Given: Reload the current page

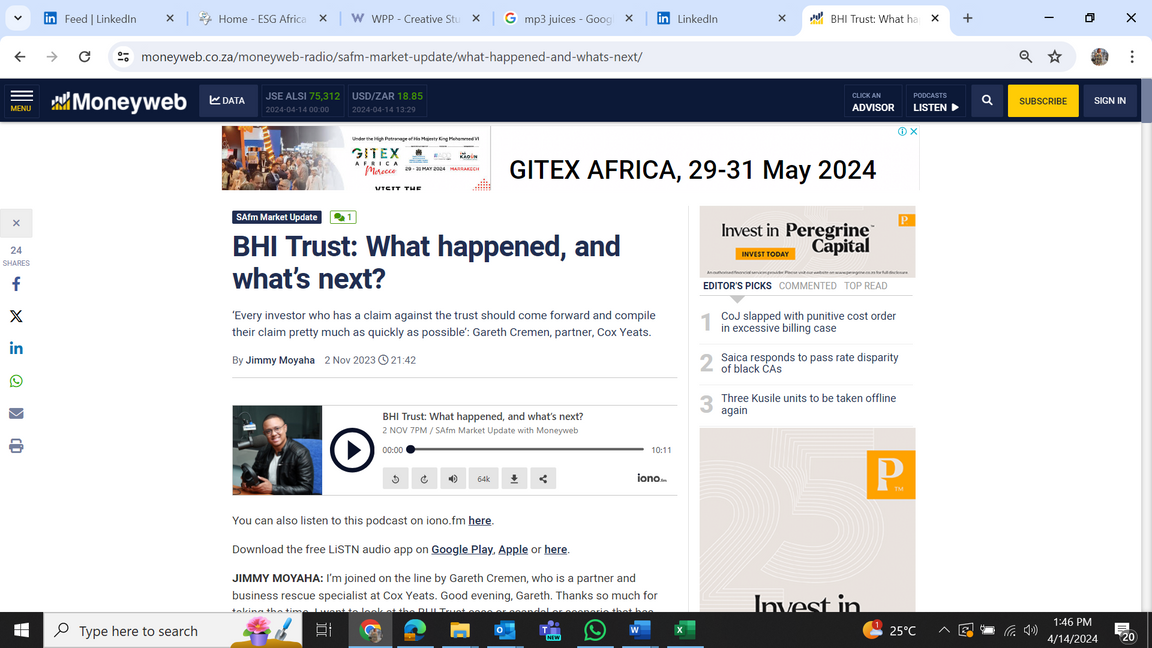Looking at the screenshot, I should (84, 57).
